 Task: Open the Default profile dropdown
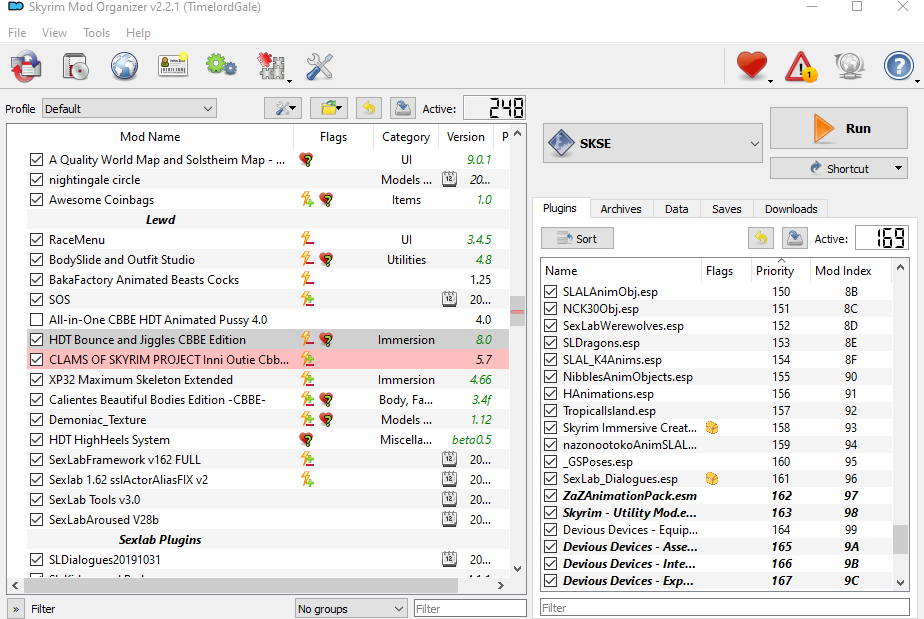(x=129, y=108)
